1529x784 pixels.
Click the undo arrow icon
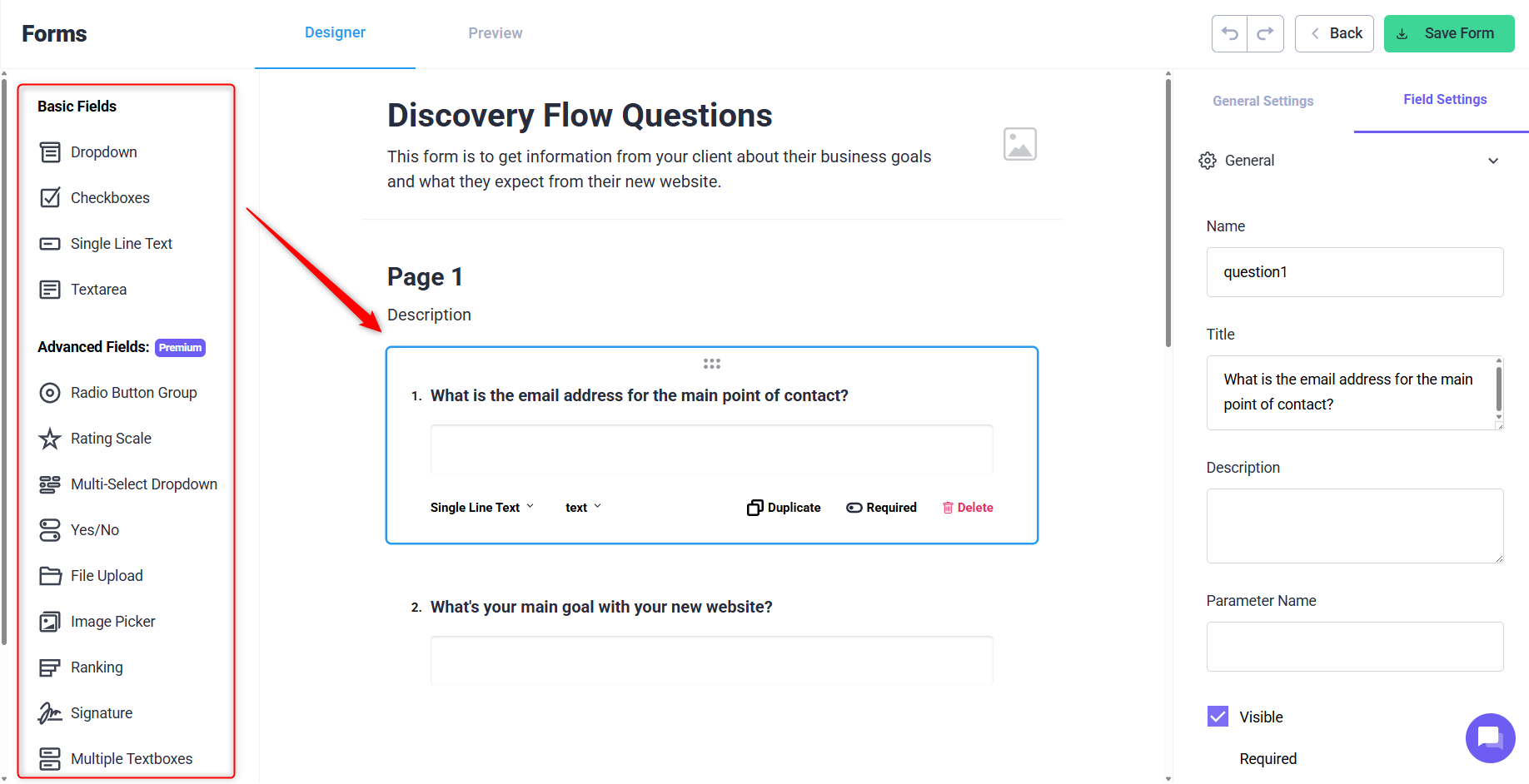[1229, 33]
